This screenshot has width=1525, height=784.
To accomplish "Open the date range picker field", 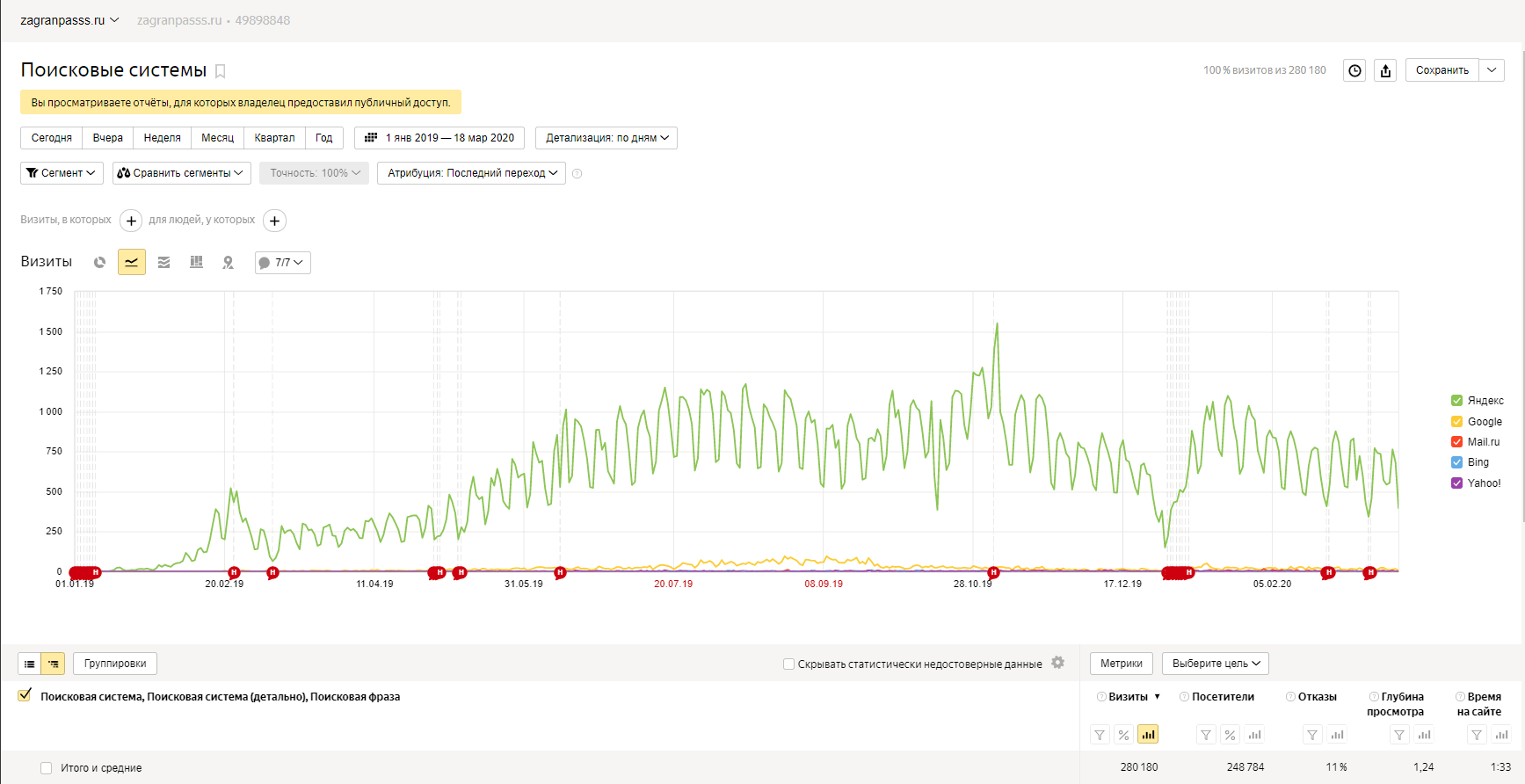I will point(439,138).
